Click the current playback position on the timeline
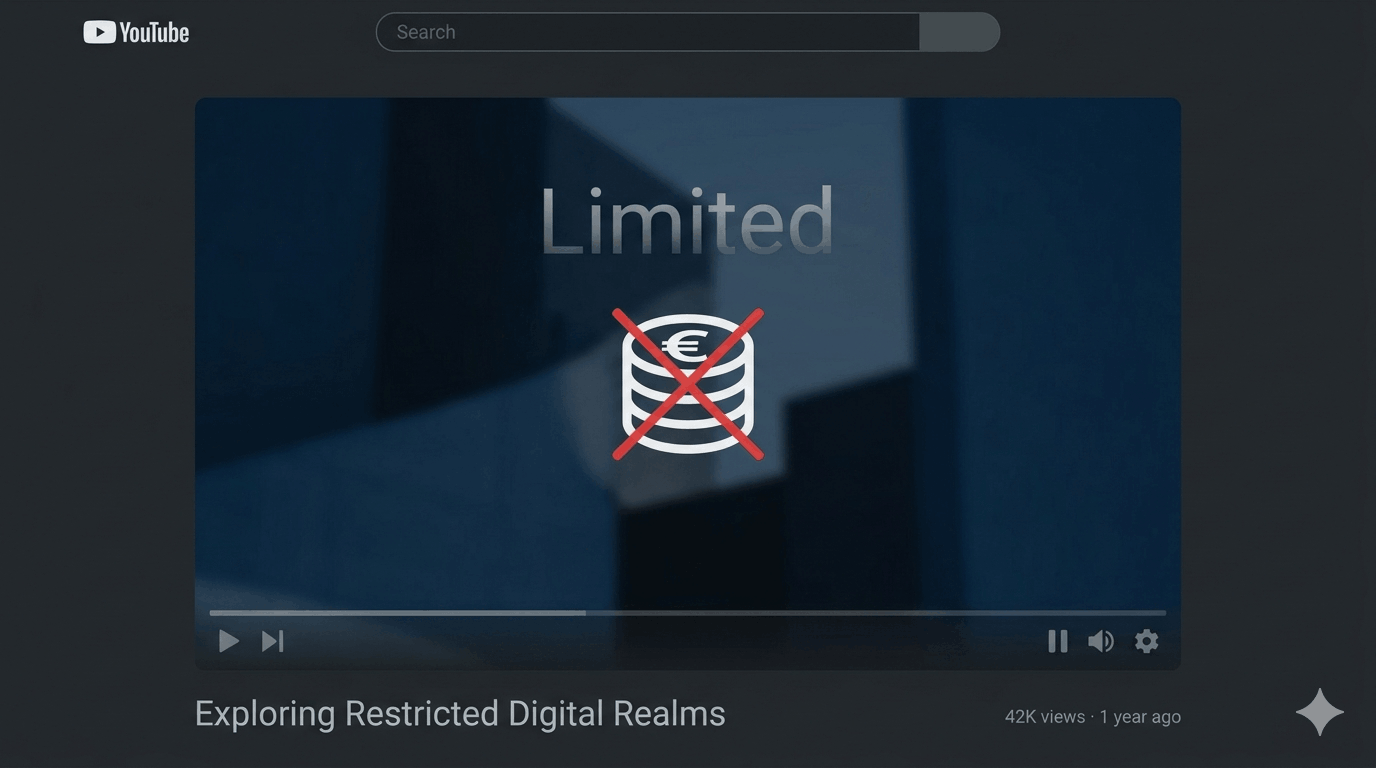The image size is (1376, 768). pos(586,612)
